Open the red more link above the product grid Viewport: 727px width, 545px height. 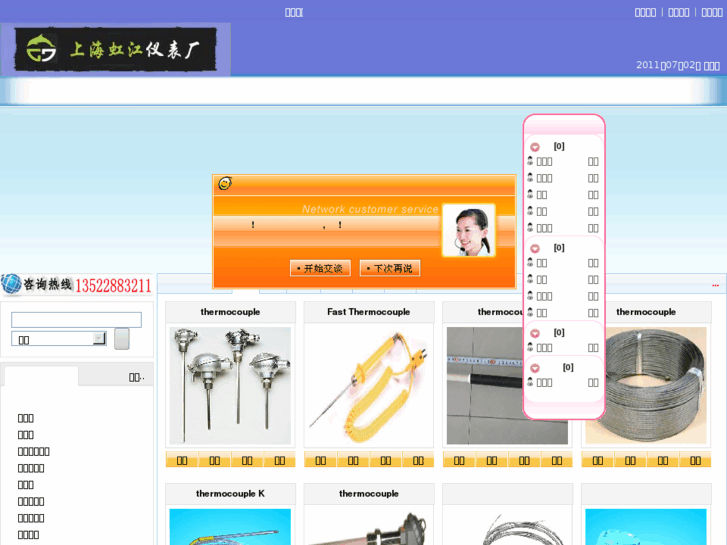click(x=715, y=286)
